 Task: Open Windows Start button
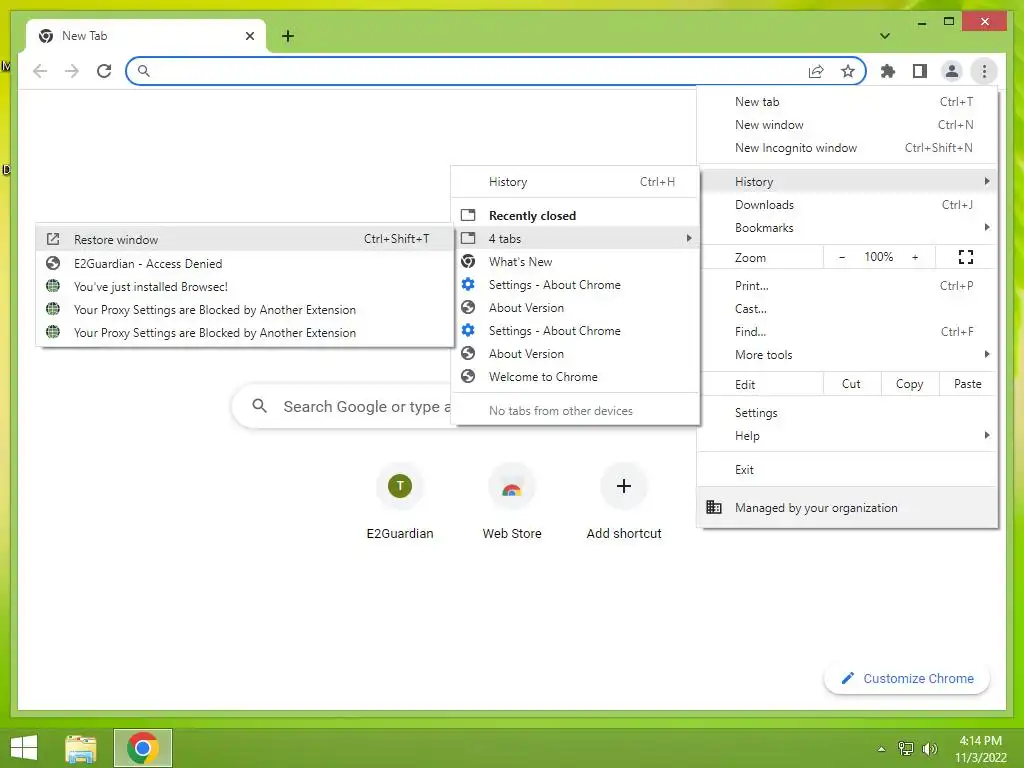tap(24, 748)
